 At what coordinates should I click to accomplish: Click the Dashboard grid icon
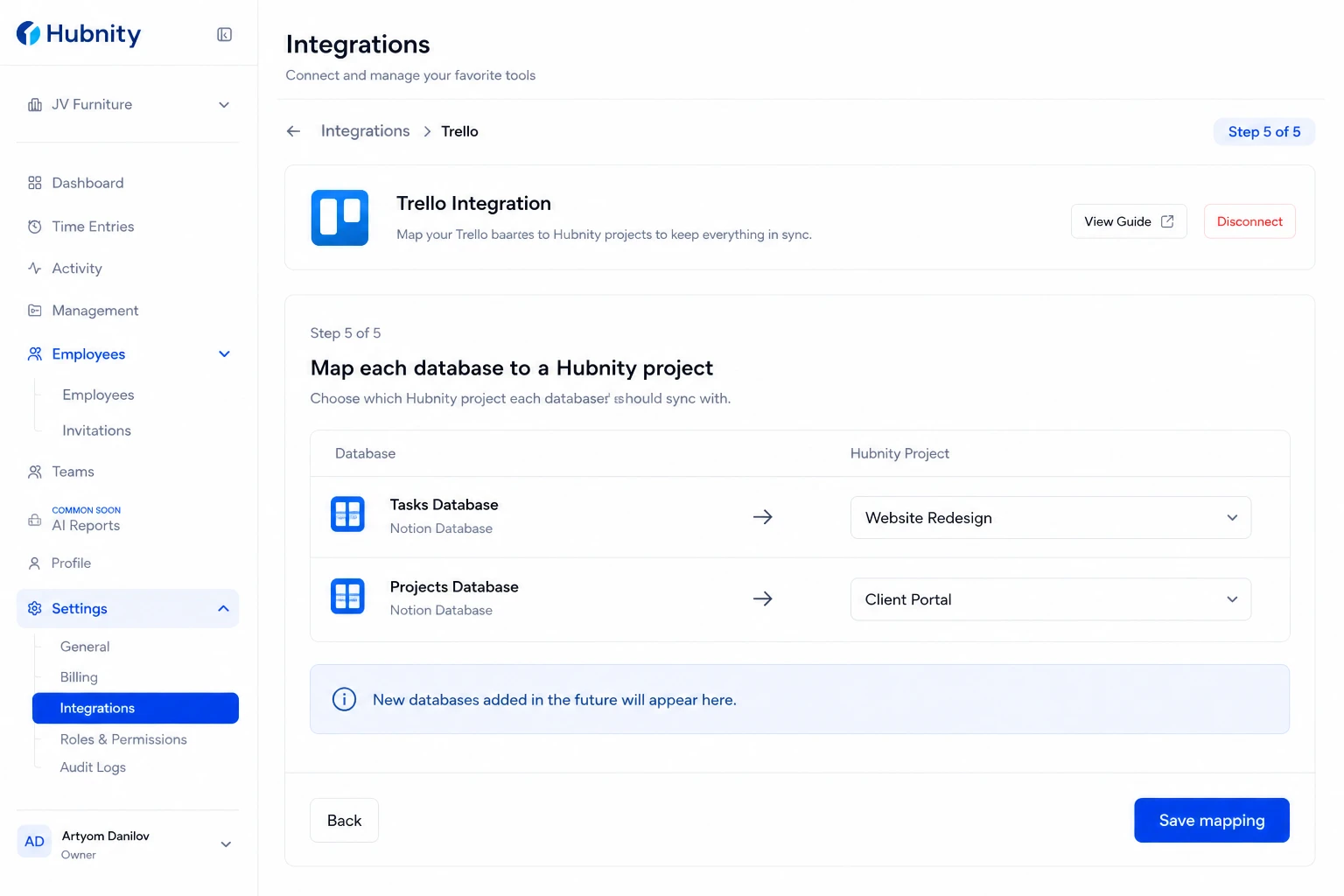tap(35, 183)
